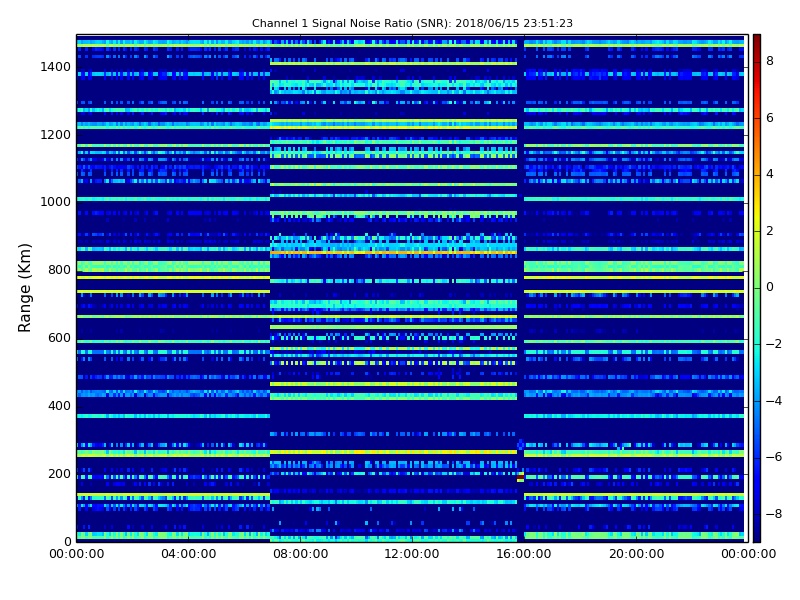Click the colorbar label −4
This screenshot has height=600, width=800.
coord(774,401)
